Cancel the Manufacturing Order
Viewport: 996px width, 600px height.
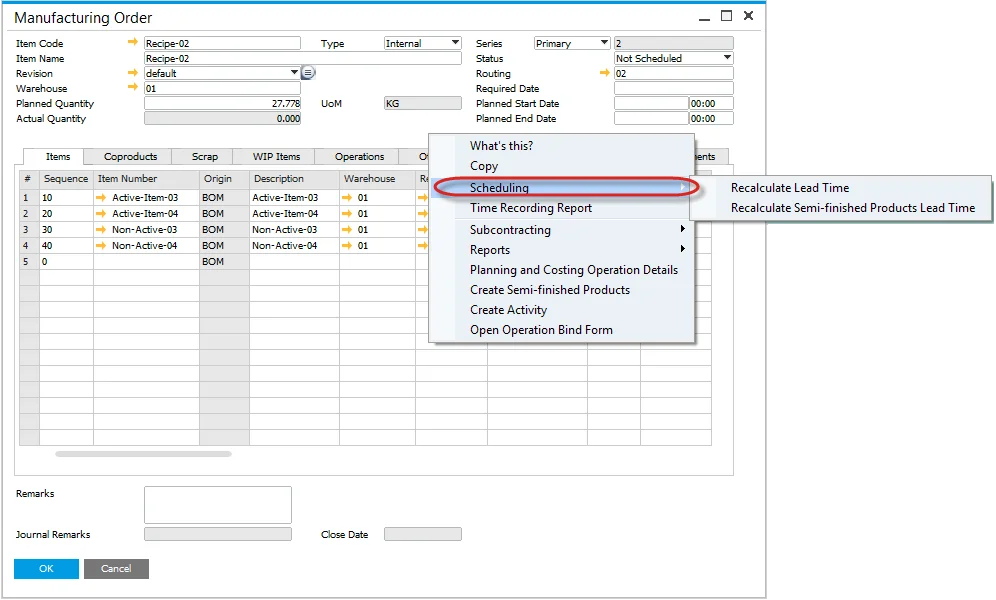click(116, 568)
